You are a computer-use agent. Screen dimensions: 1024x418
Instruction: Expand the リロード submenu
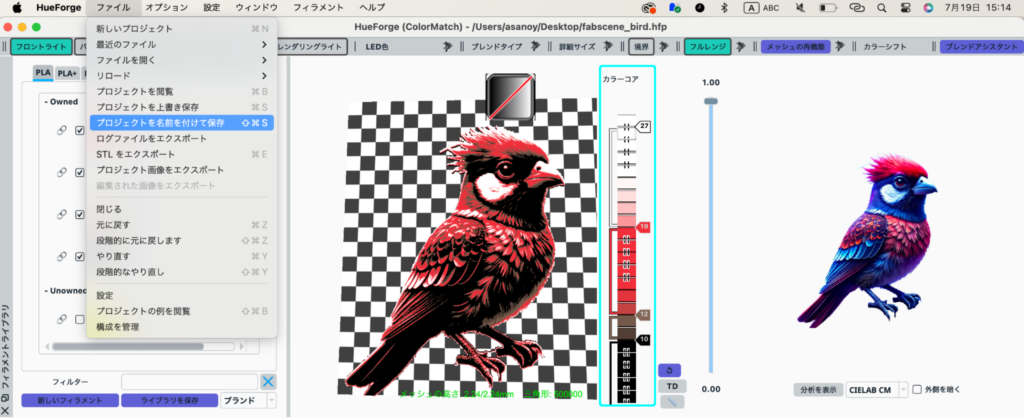182,76
